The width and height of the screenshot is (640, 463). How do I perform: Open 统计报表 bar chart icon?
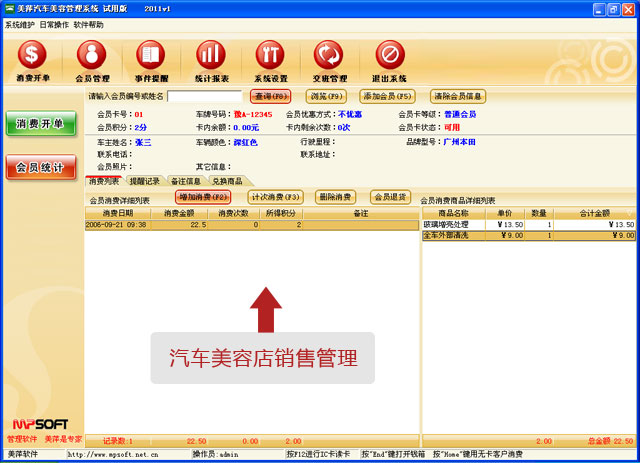click(210, 55)
